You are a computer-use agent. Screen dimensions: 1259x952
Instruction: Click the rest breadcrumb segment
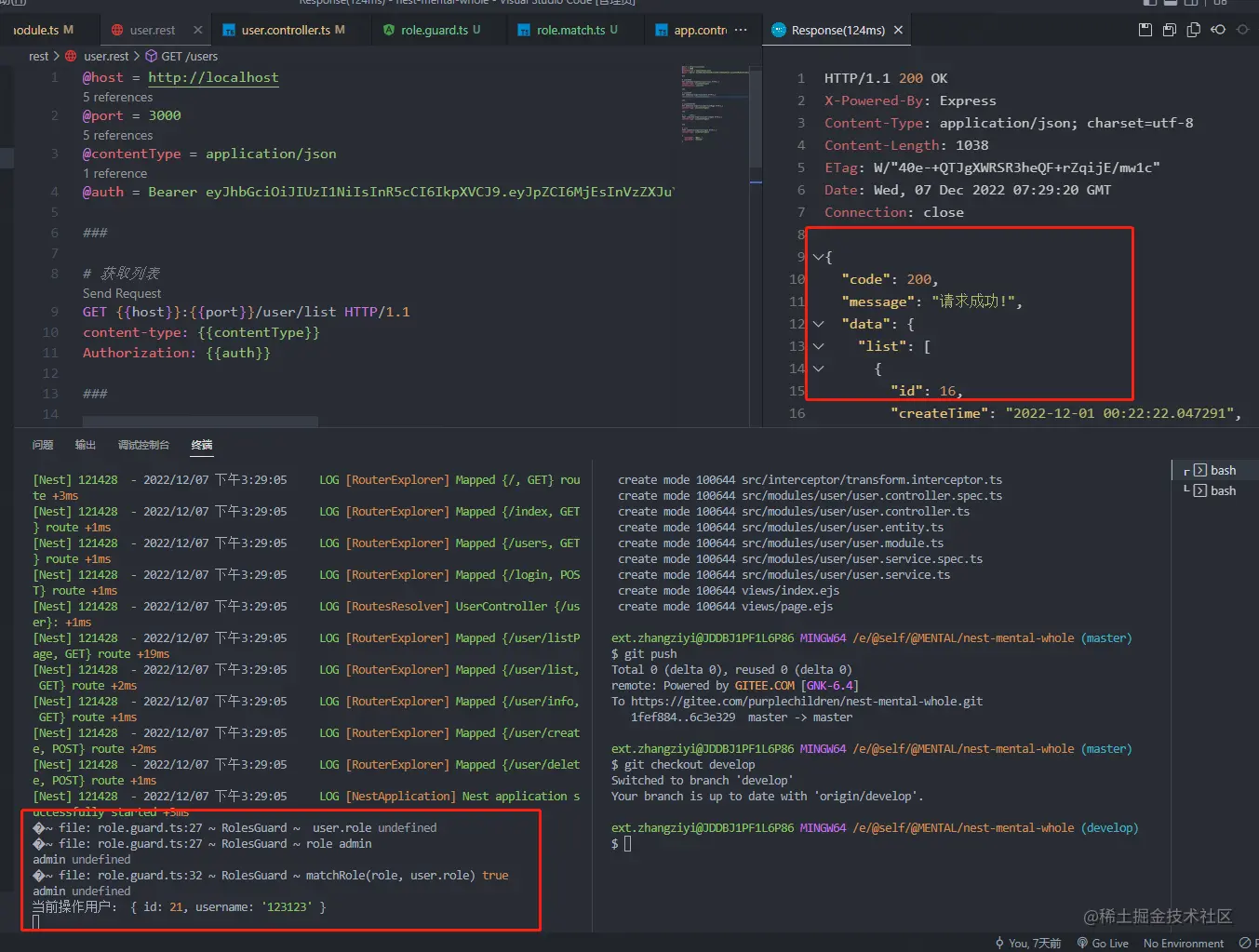coord(38,56)
